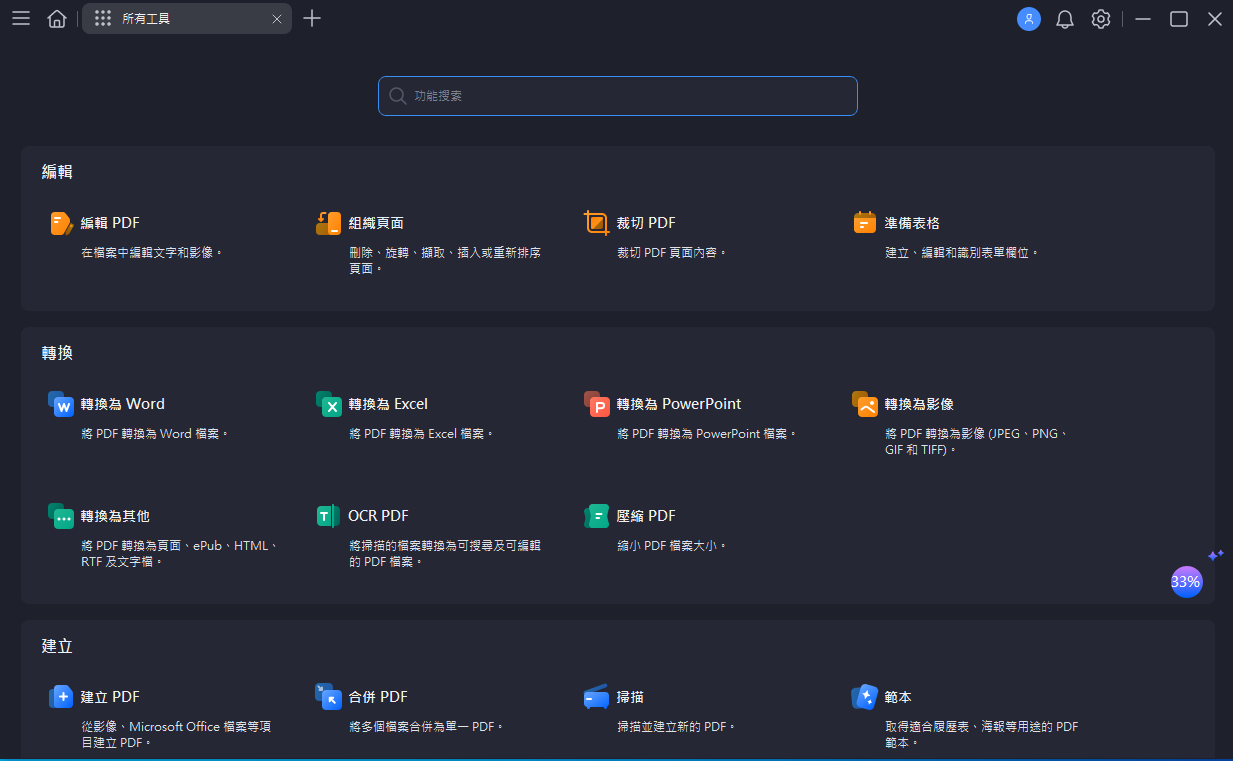Click description 裁切 PDF 頁面內容。
1233x761 pixels.
[672, 253]
